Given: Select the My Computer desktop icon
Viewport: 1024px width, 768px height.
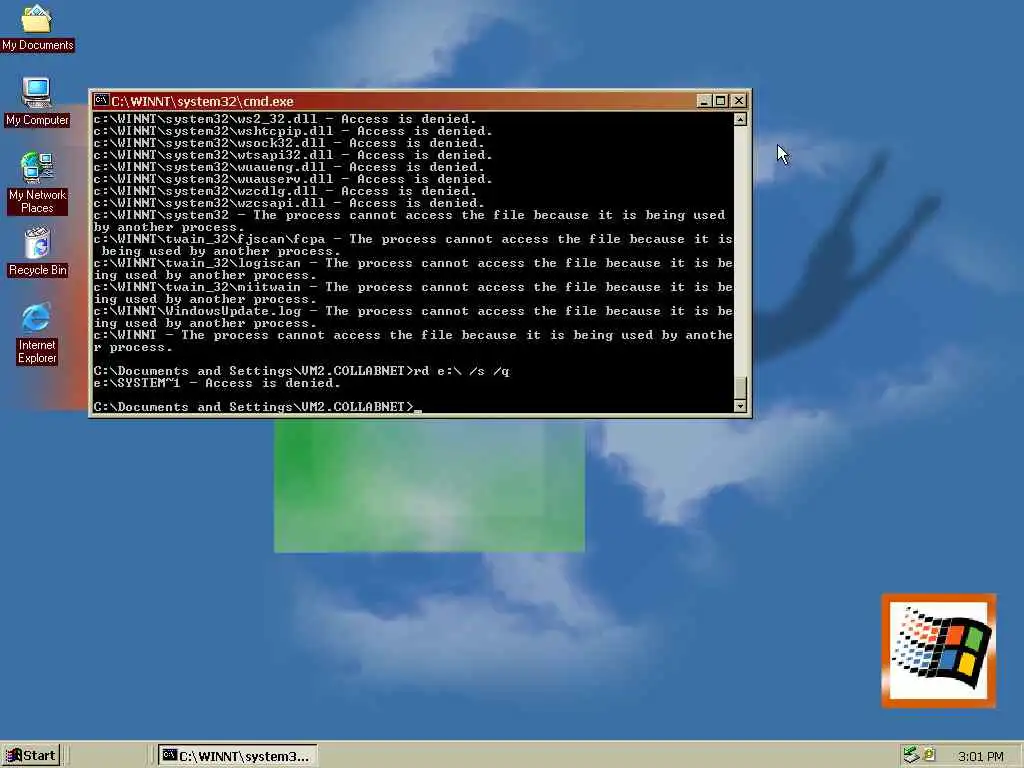Looking at the screenshot, I should click(x=37, y=102).
